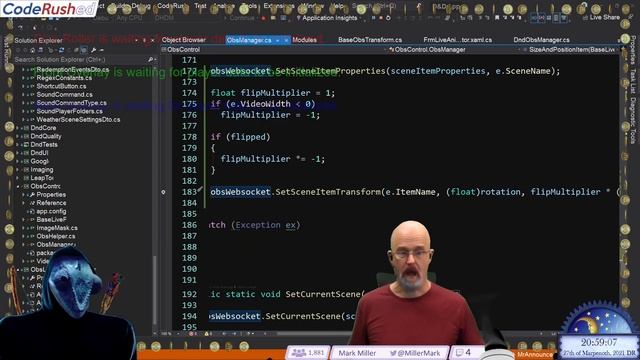The width and height of the screenshot is (640, 360).
Task: Expand the Imaging project
Action: (x=18, y=170)
